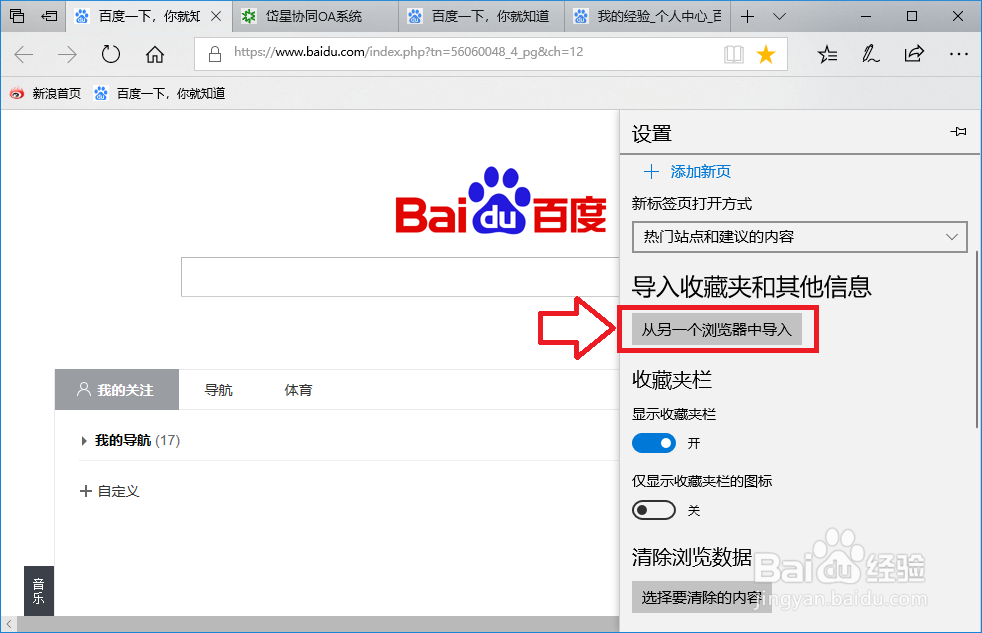
Task: Select the 我的关注 tab
Action: pos(117,390)
